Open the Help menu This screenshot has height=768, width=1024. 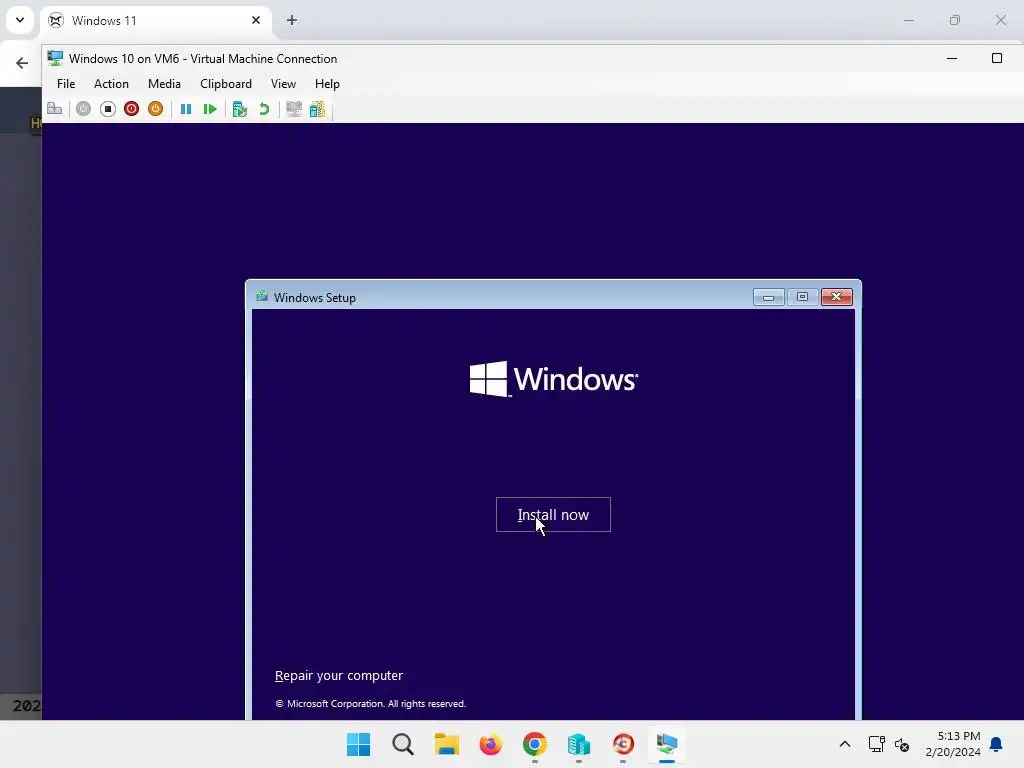[x=327, y=84]
